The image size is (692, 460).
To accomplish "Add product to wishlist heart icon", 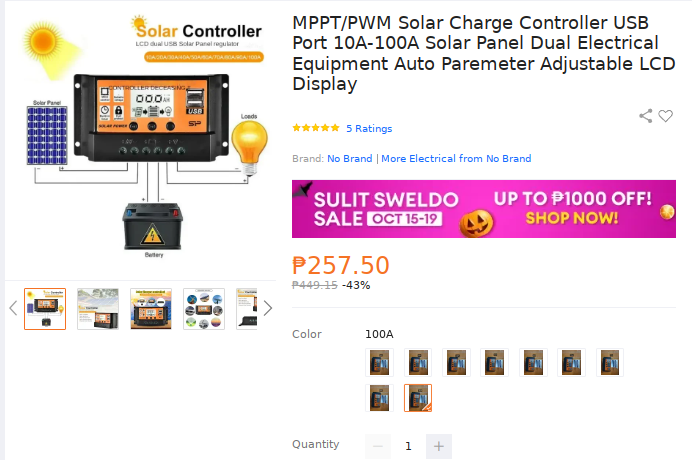I will (x=666, y=116).
